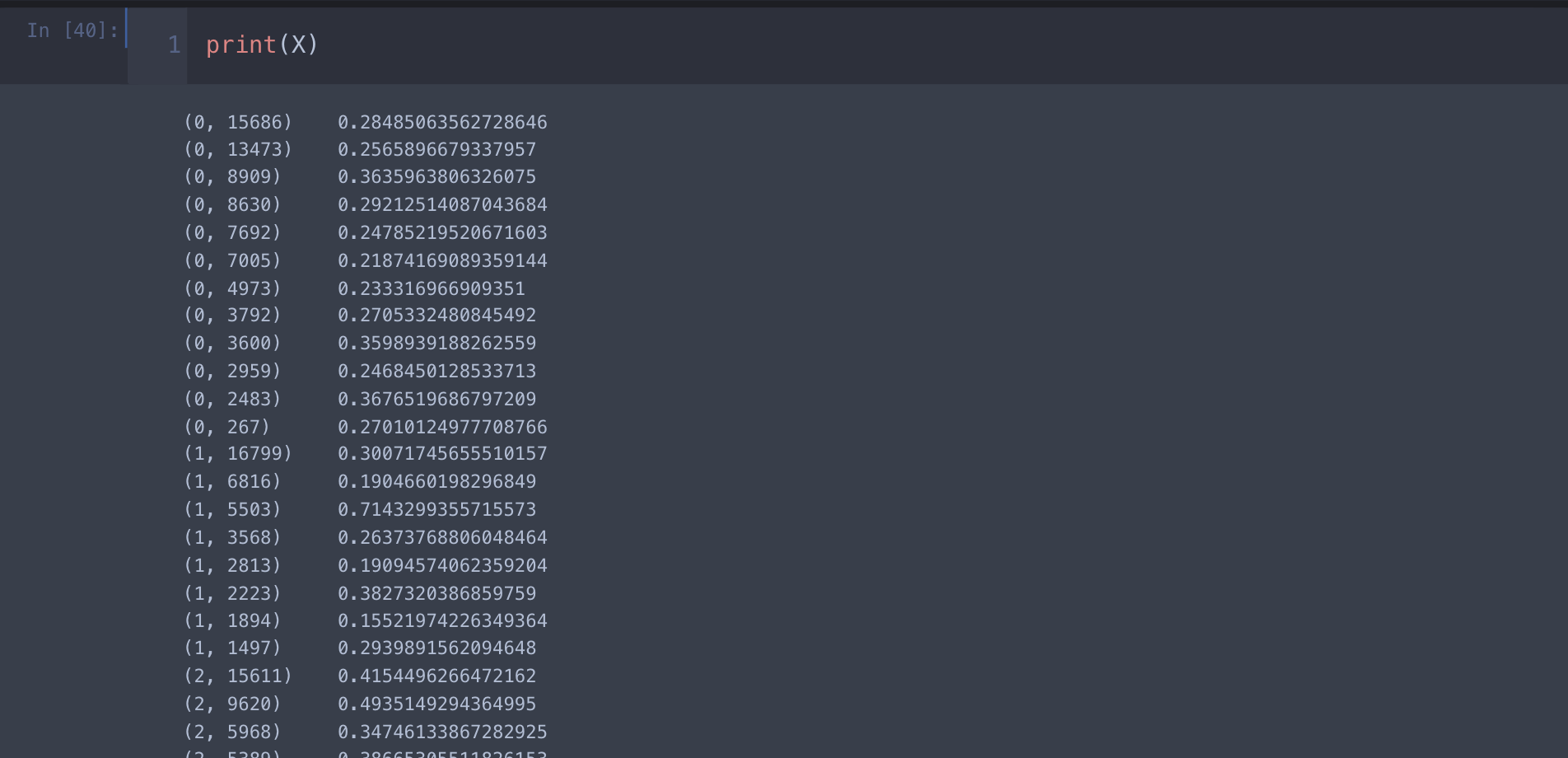Screen dimensions: 1568x758
Task: Click value 0.34746133867282925
Action: (x=442, y=732)
